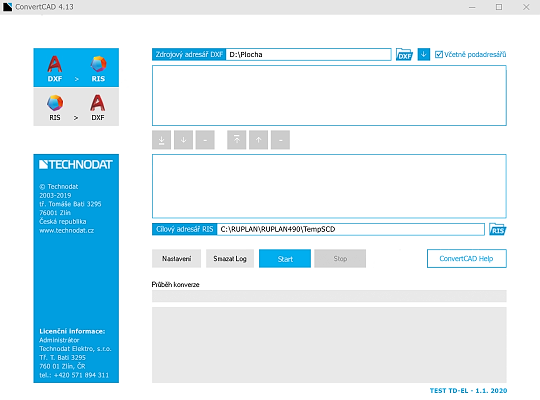Move all files down to lower list
The image size is (540, 400).
162,140
